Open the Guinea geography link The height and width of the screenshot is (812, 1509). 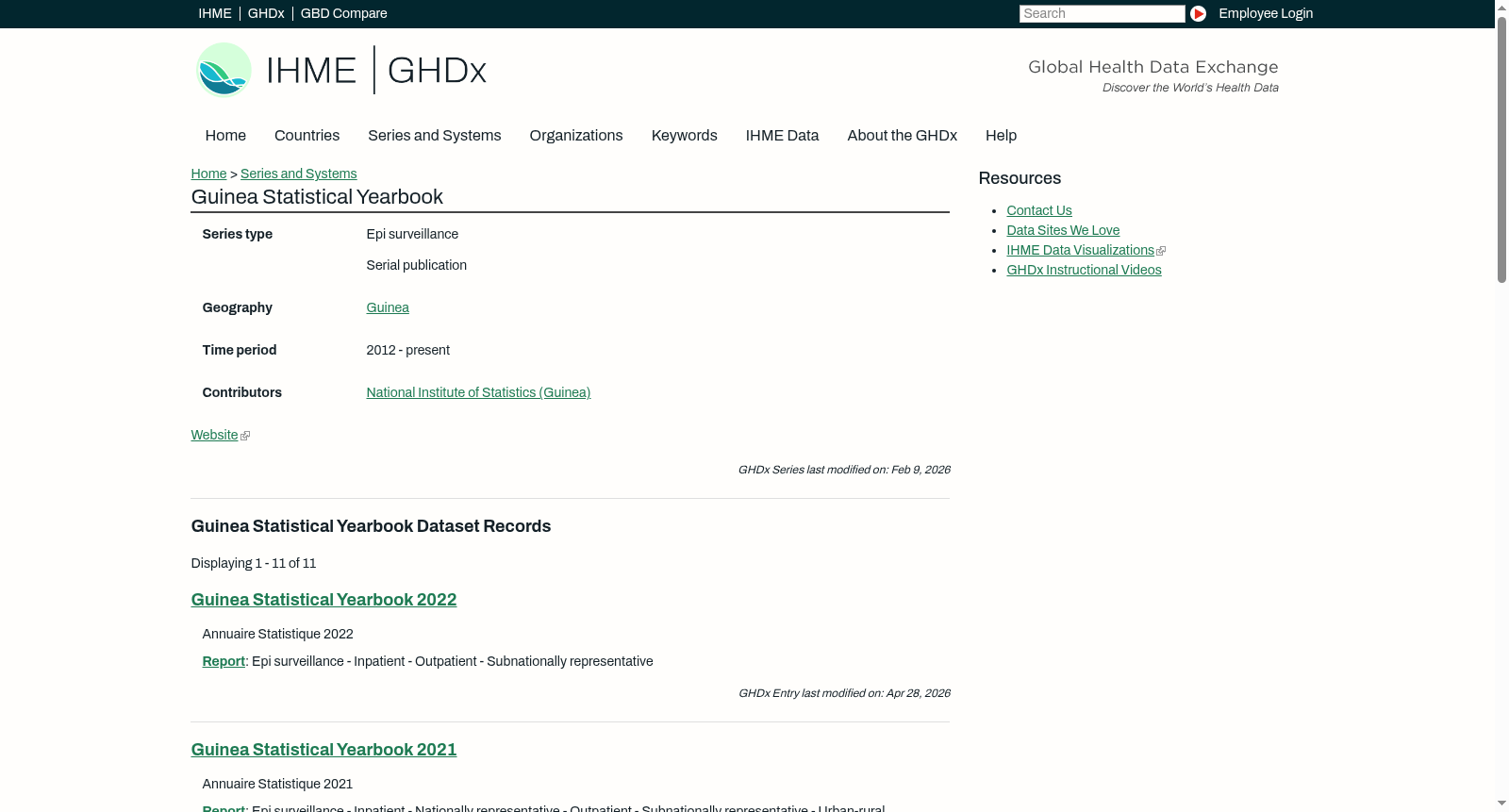click(x=388, y=307)
